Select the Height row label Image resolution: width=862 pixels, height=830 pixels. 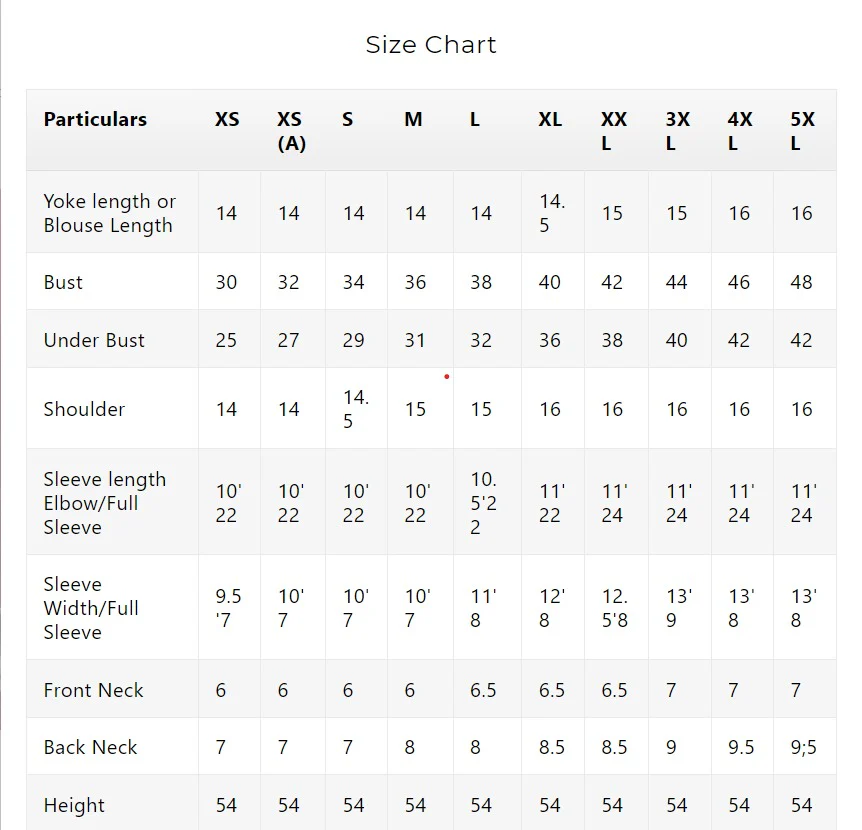click(74, 805)
